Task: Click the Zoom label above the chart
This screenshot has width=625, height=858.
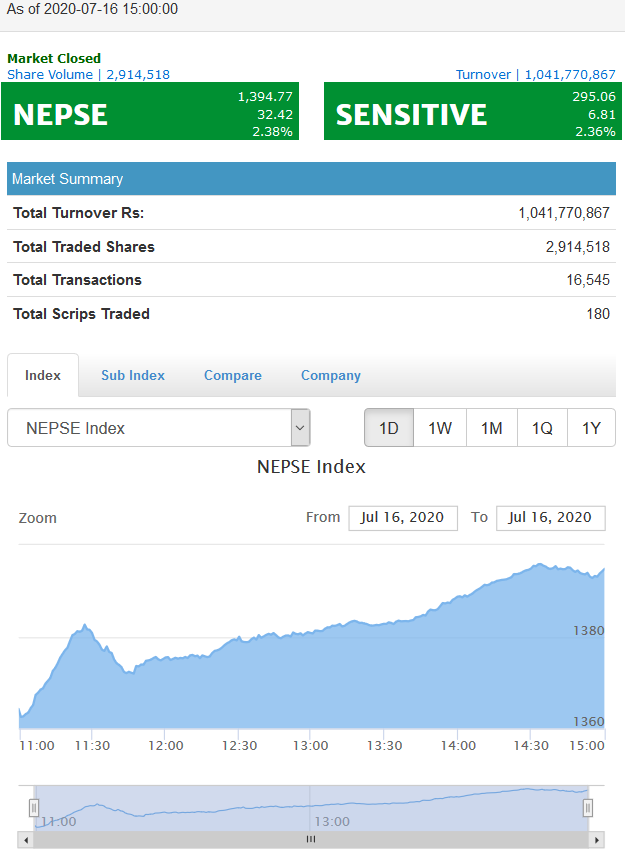Action: pos(38,518)
